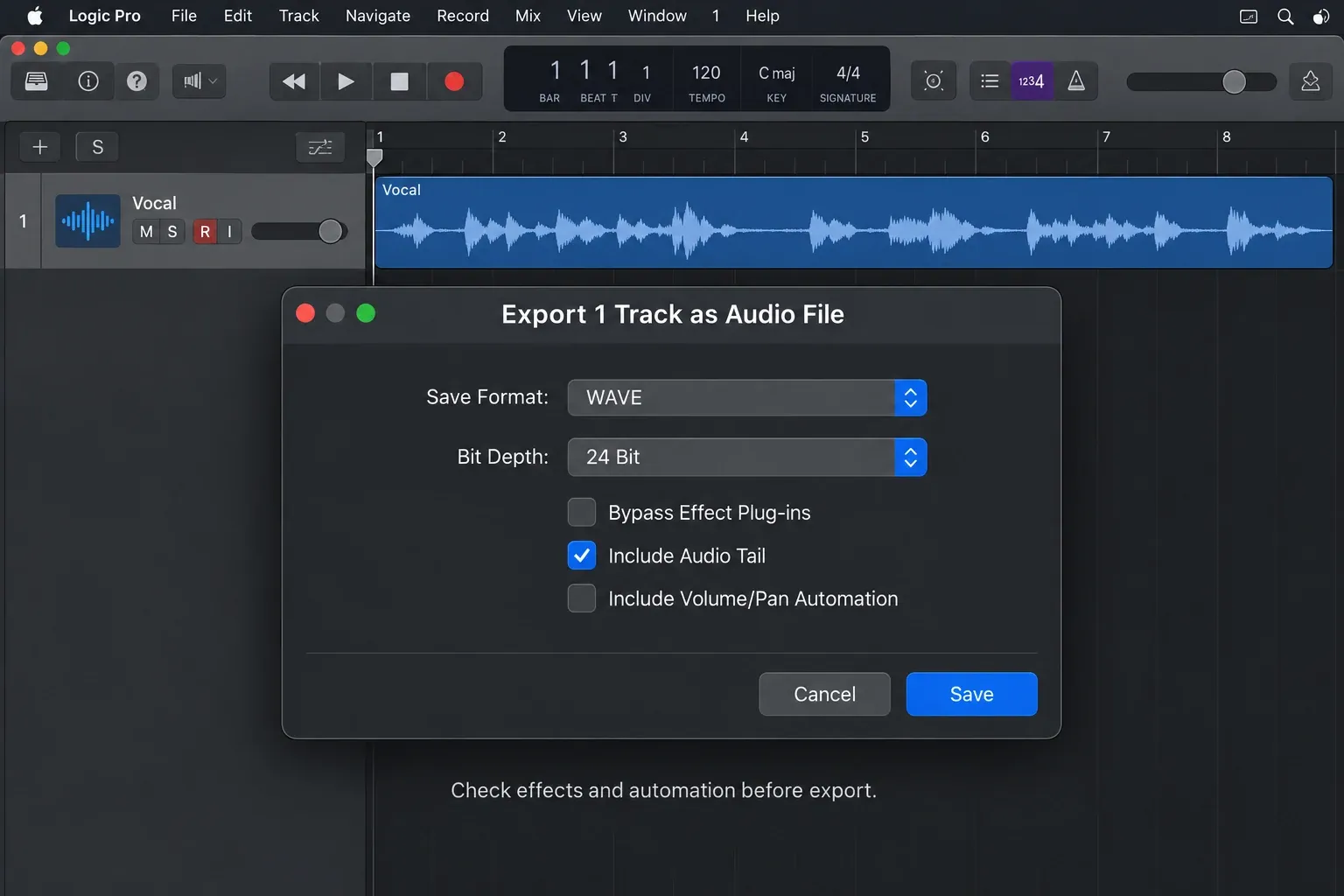
Task: Open Spotlight search in menu bar
Action: coord(1285,17)
